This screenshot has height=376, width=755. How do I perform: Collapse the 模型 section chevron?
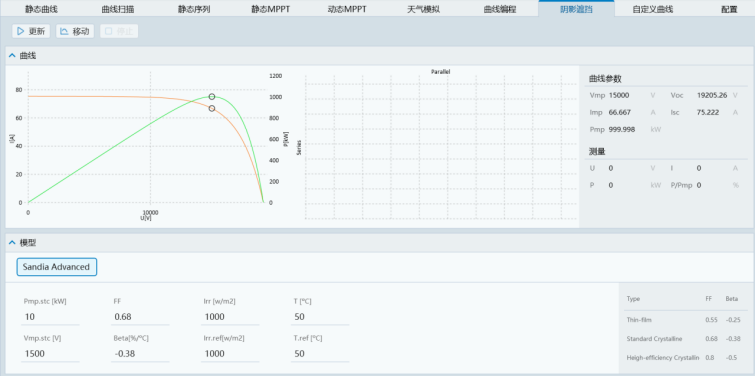12,243
